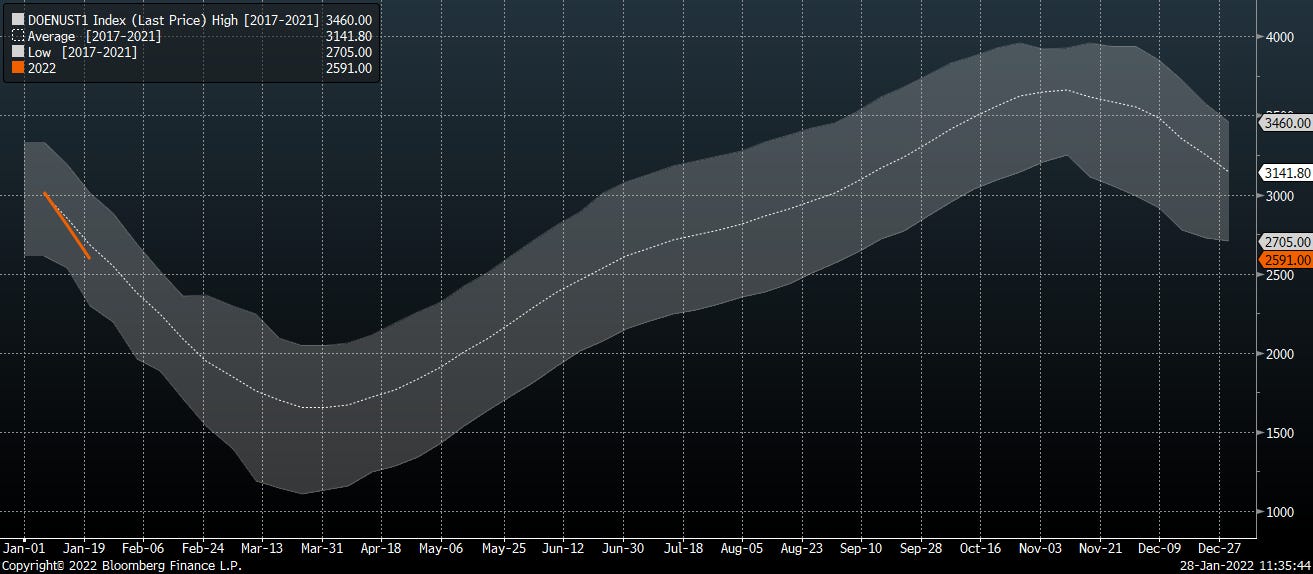Click the Low legend gray swatch

tap(18, 52)
